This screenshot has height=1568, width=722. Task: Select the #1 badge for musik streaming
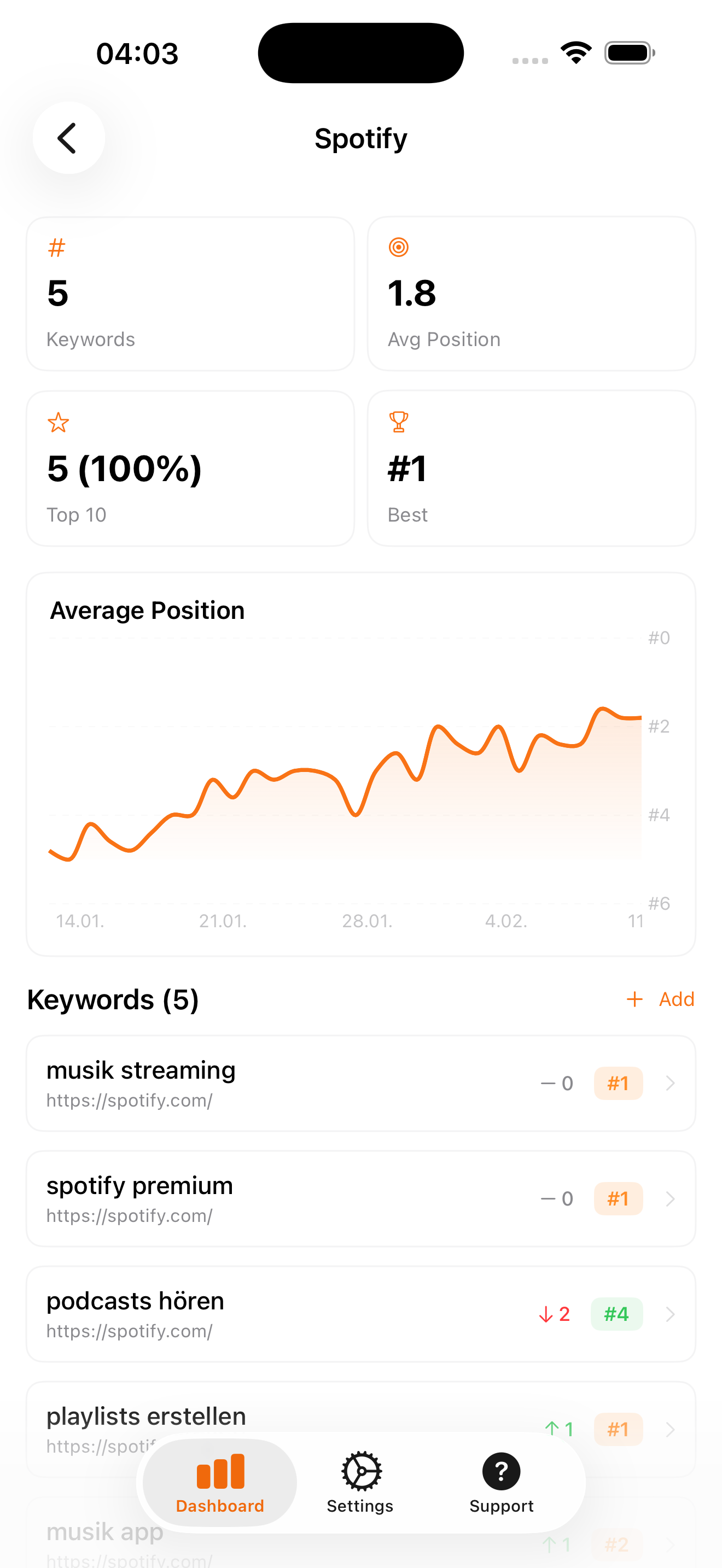tap(618, 1083)
